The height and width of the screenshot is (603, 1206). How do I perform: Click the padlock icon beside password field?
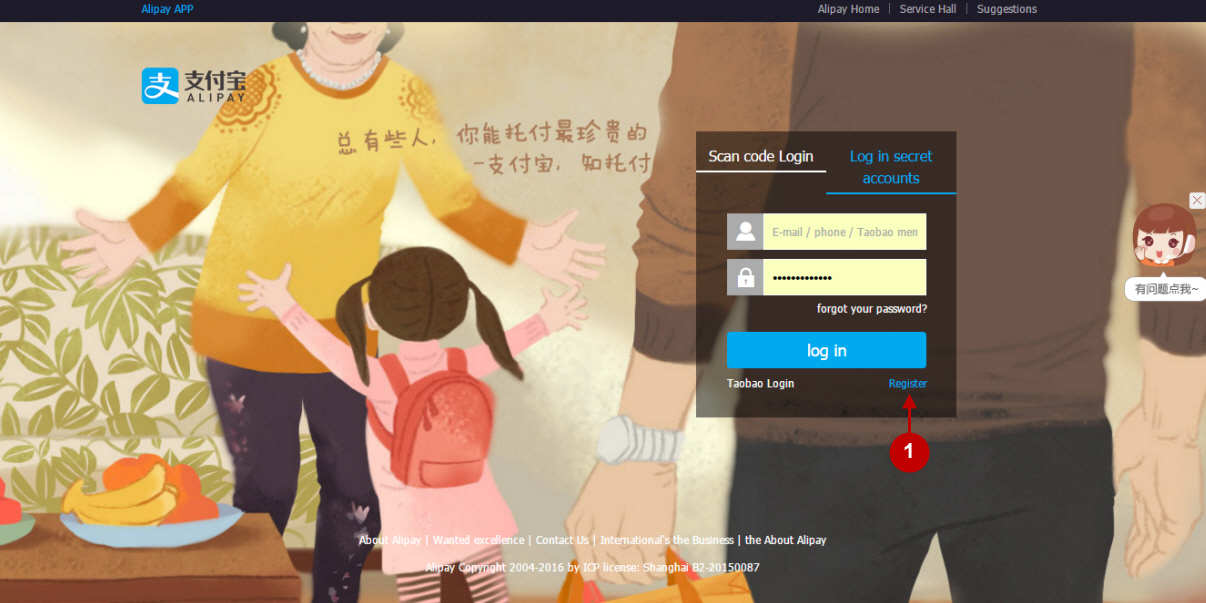[745, 278]
